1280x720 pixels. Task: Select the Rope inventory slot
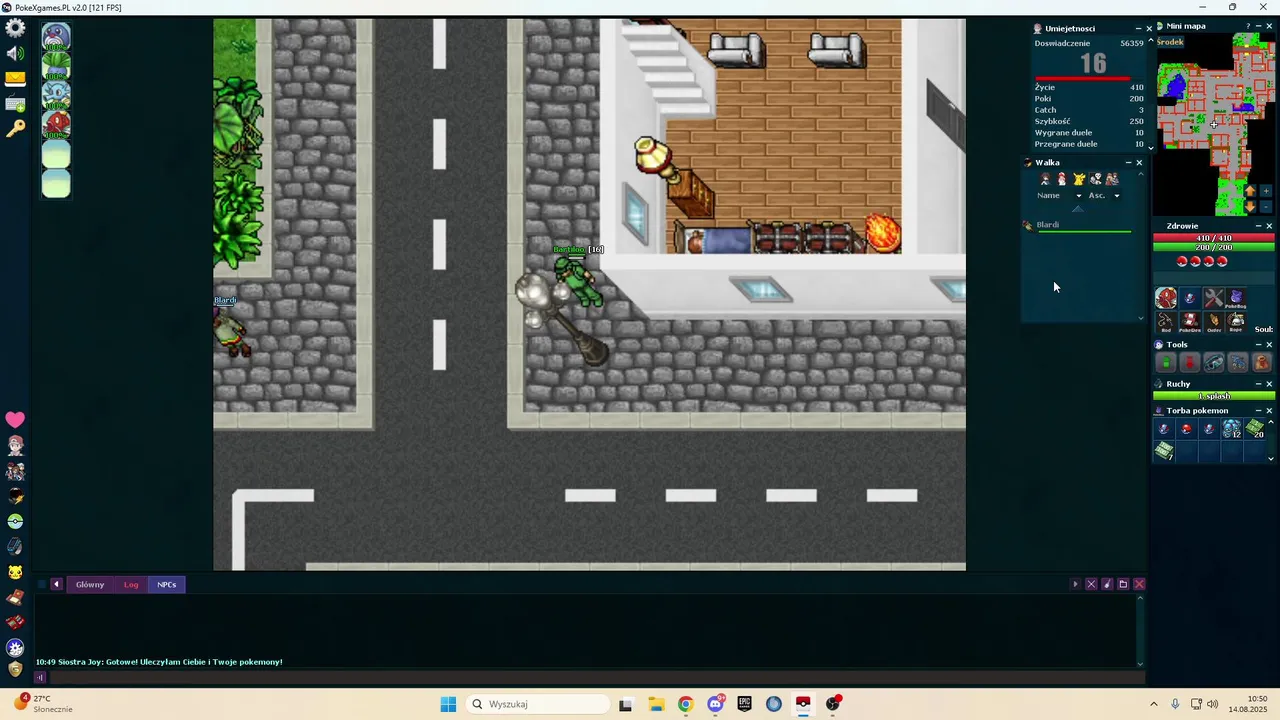[1236, 322]
